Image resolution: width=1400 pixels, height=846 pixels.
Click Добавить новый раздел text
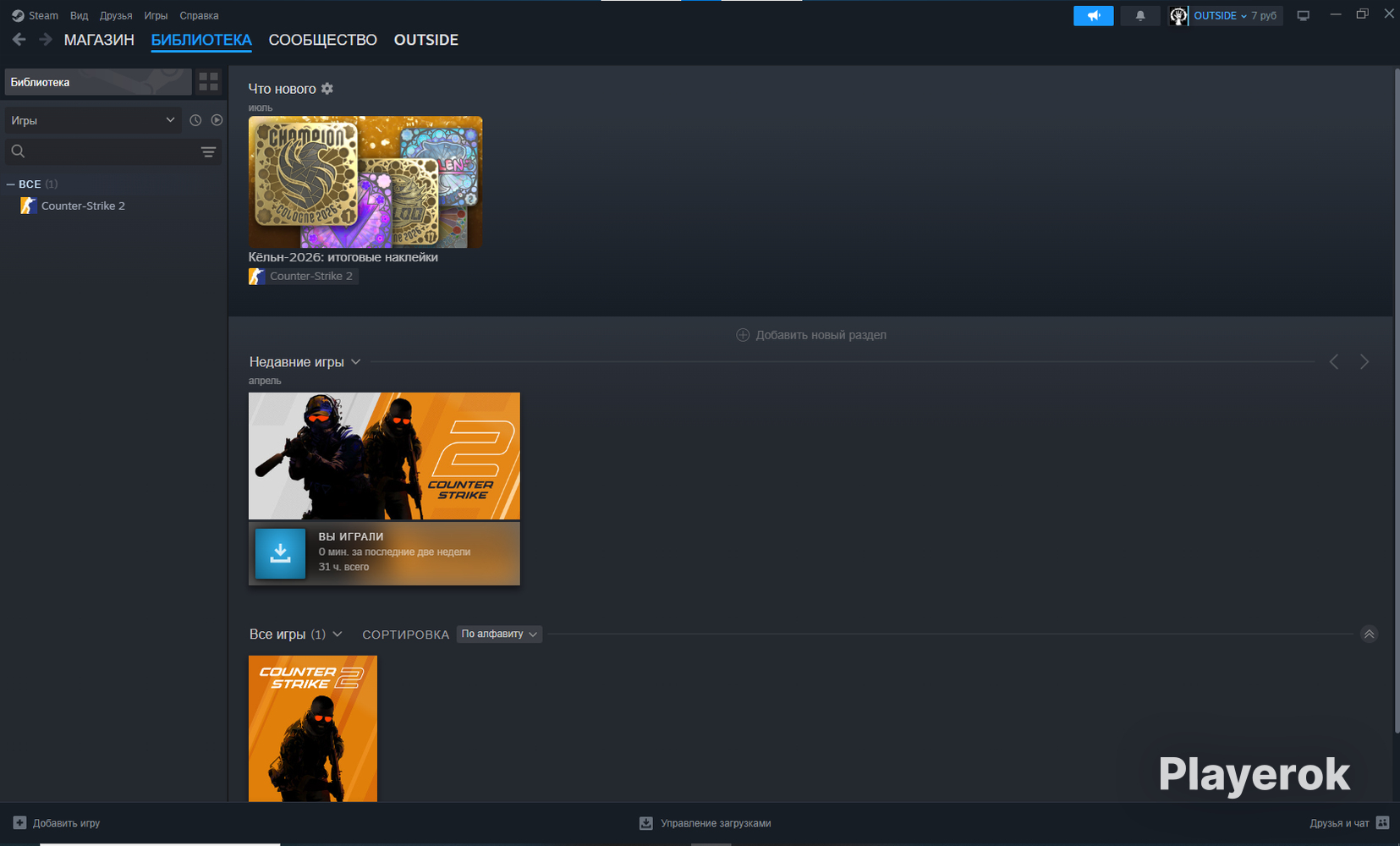(x=821, y=335)
